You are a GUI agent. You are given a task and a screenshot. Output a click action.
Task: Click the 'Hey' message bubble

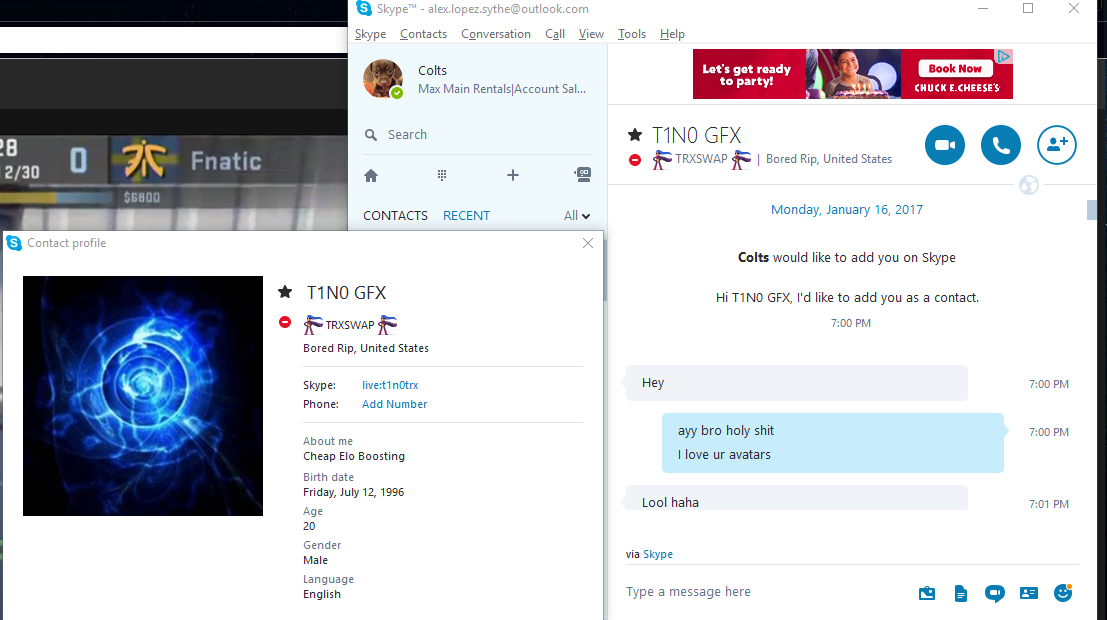[x=796, y=383]
